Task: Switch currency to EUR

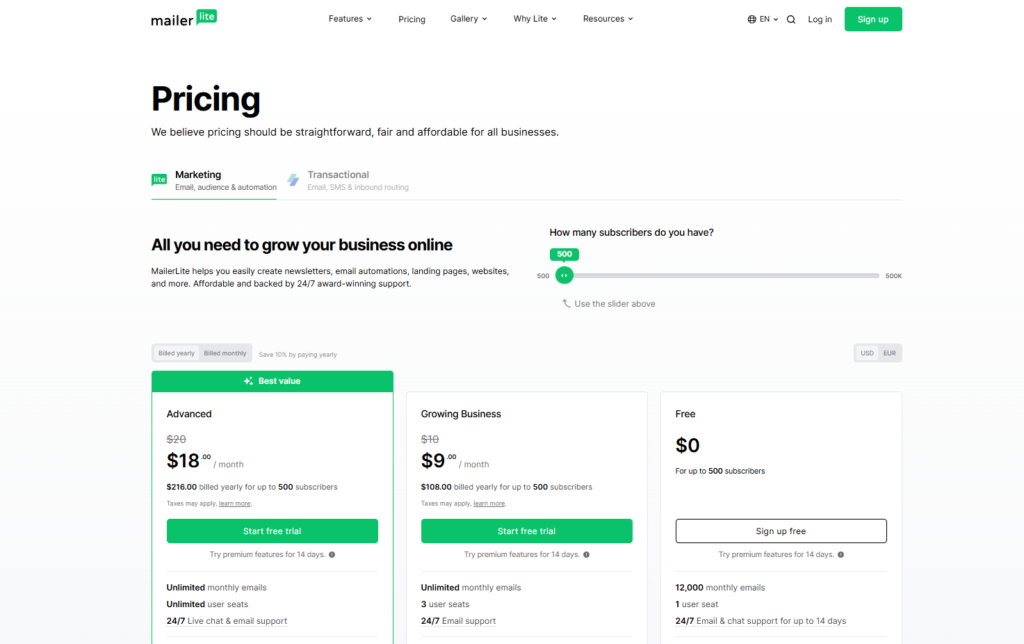Action: click(x=889, y=352)
